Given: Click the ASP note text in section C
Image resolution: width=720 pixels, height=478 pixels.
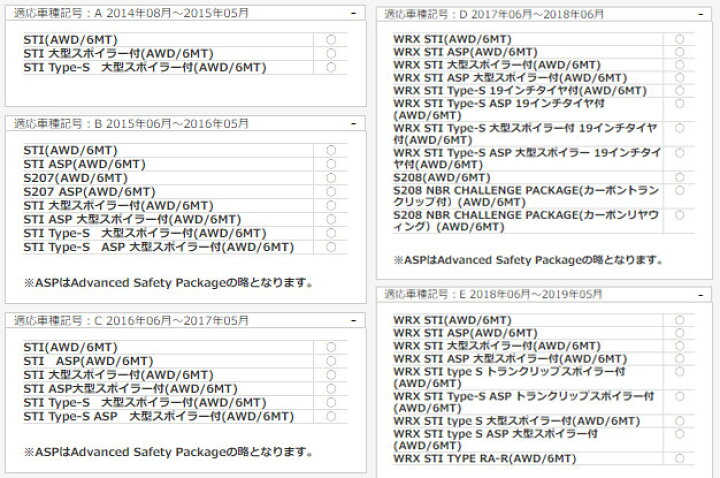Looking at the screenshot, I should (x=169, y=452).
